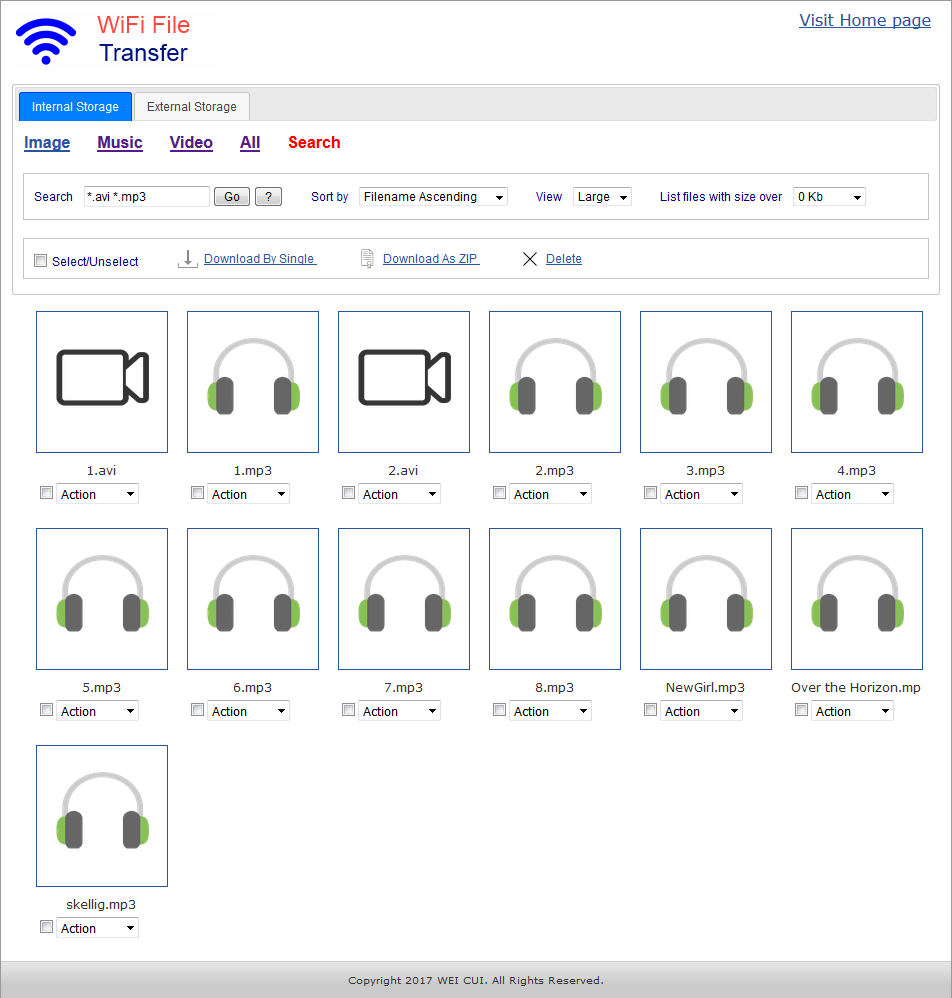Check the checkbox for 3.mp3
The image size is (952, 998).
coord(650,493)
